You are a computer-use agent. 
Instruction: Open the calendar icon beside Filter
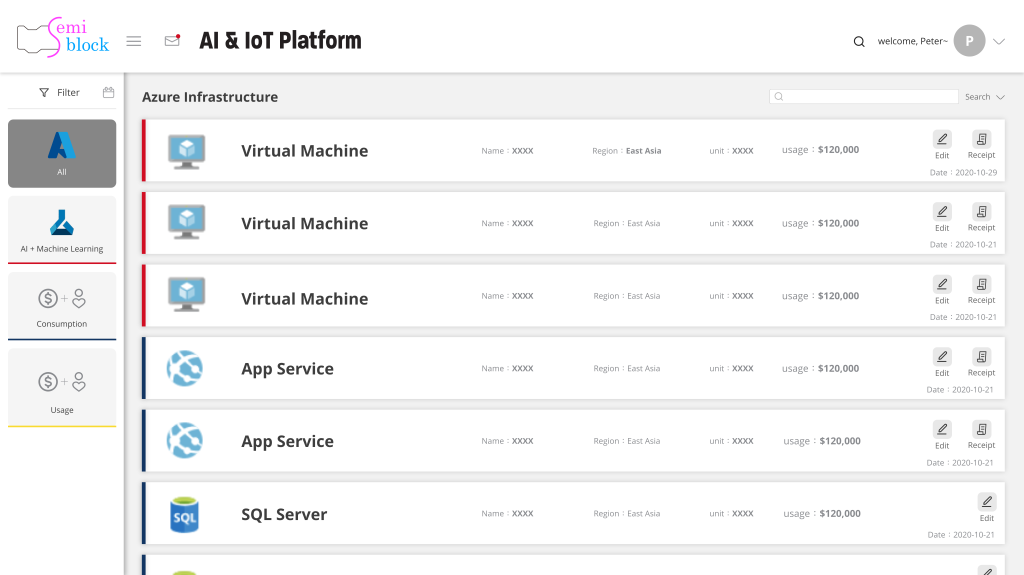[x=108, y=92]
